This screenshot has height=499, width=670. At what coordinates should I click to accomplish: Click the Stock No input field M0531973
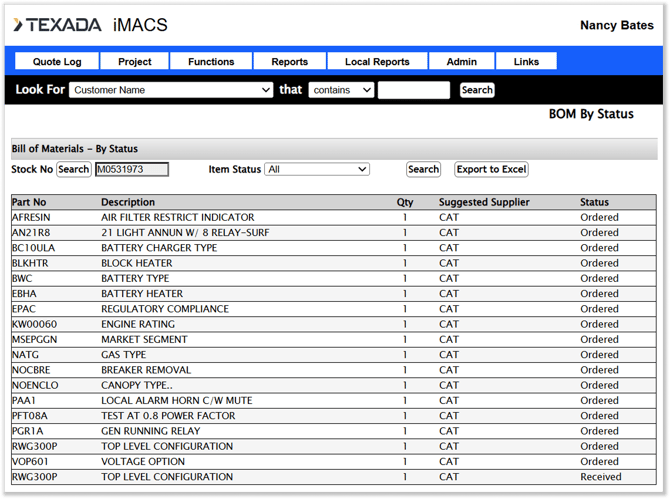tap(132, 170)
